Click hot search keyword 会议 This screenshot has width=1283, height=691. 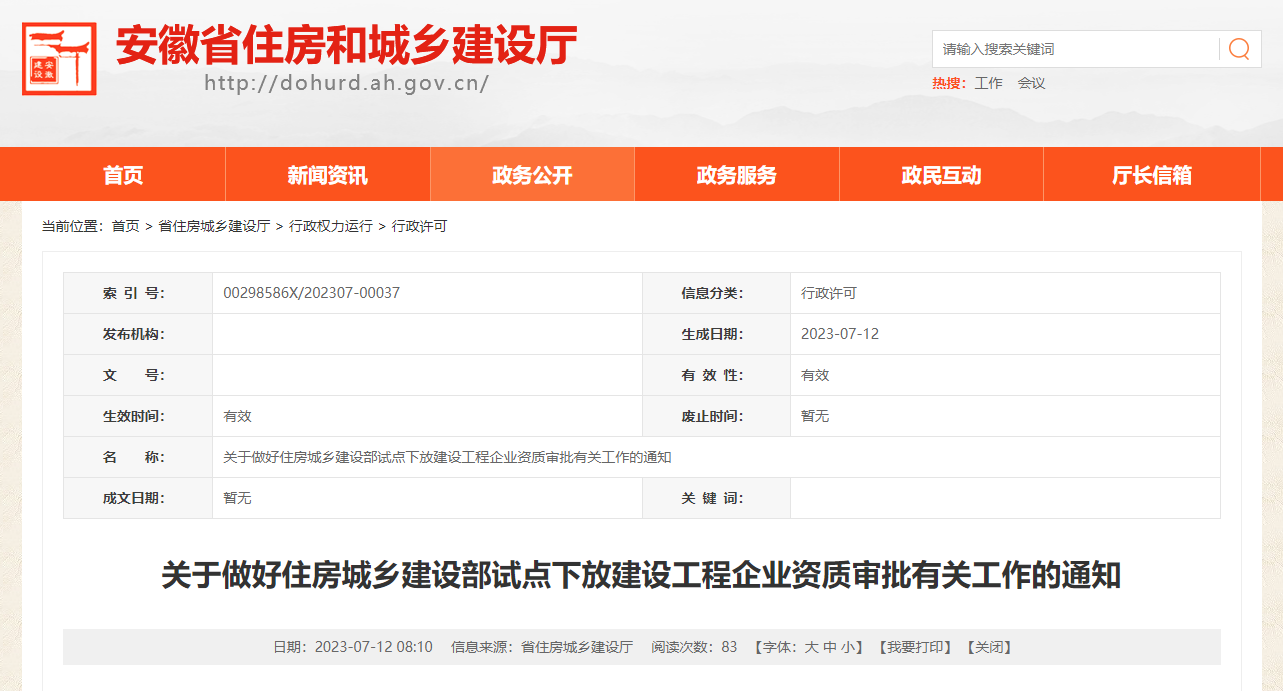coord(1031,83)
